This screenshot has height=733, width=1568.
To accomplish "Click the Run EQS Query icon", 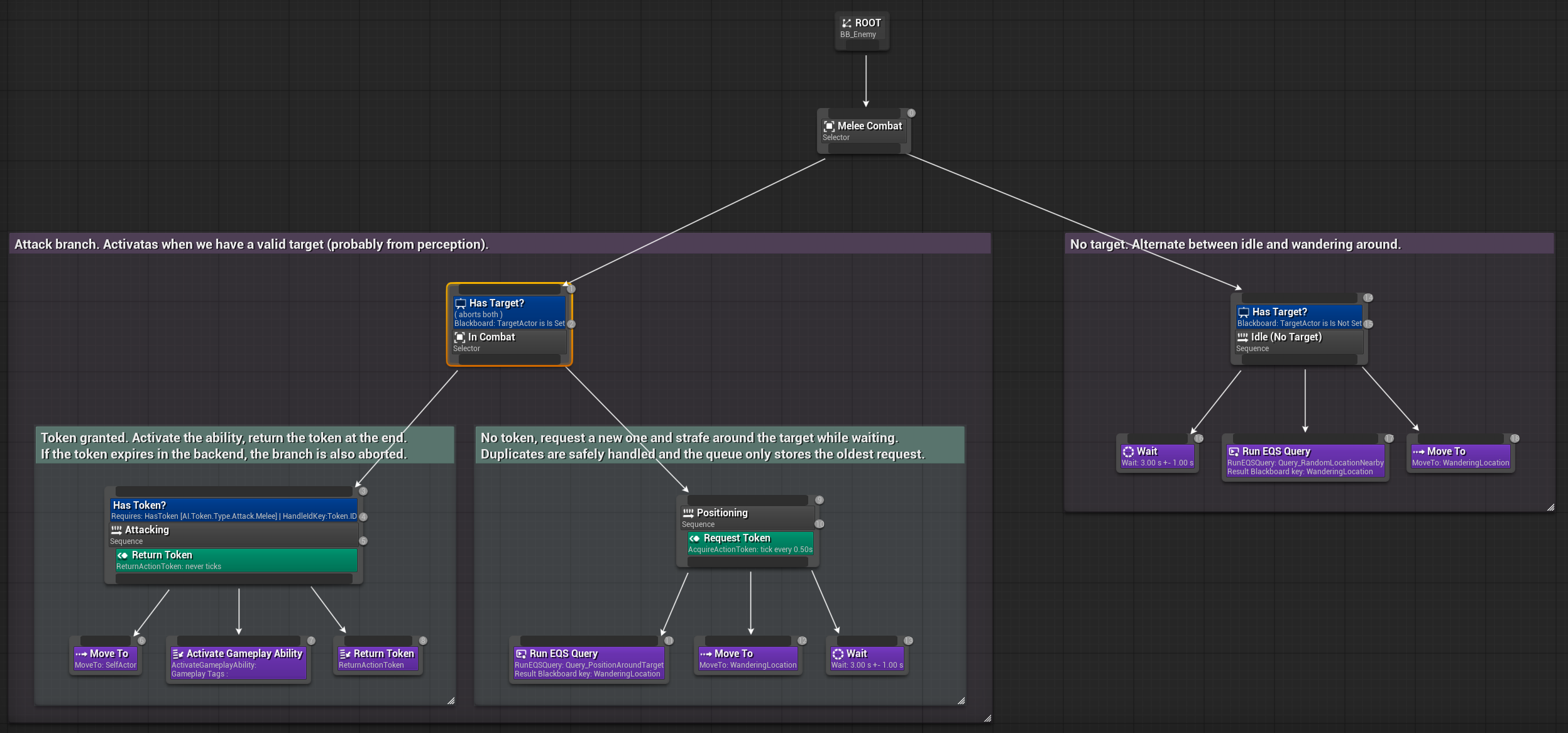I will [x=522, y=653].
